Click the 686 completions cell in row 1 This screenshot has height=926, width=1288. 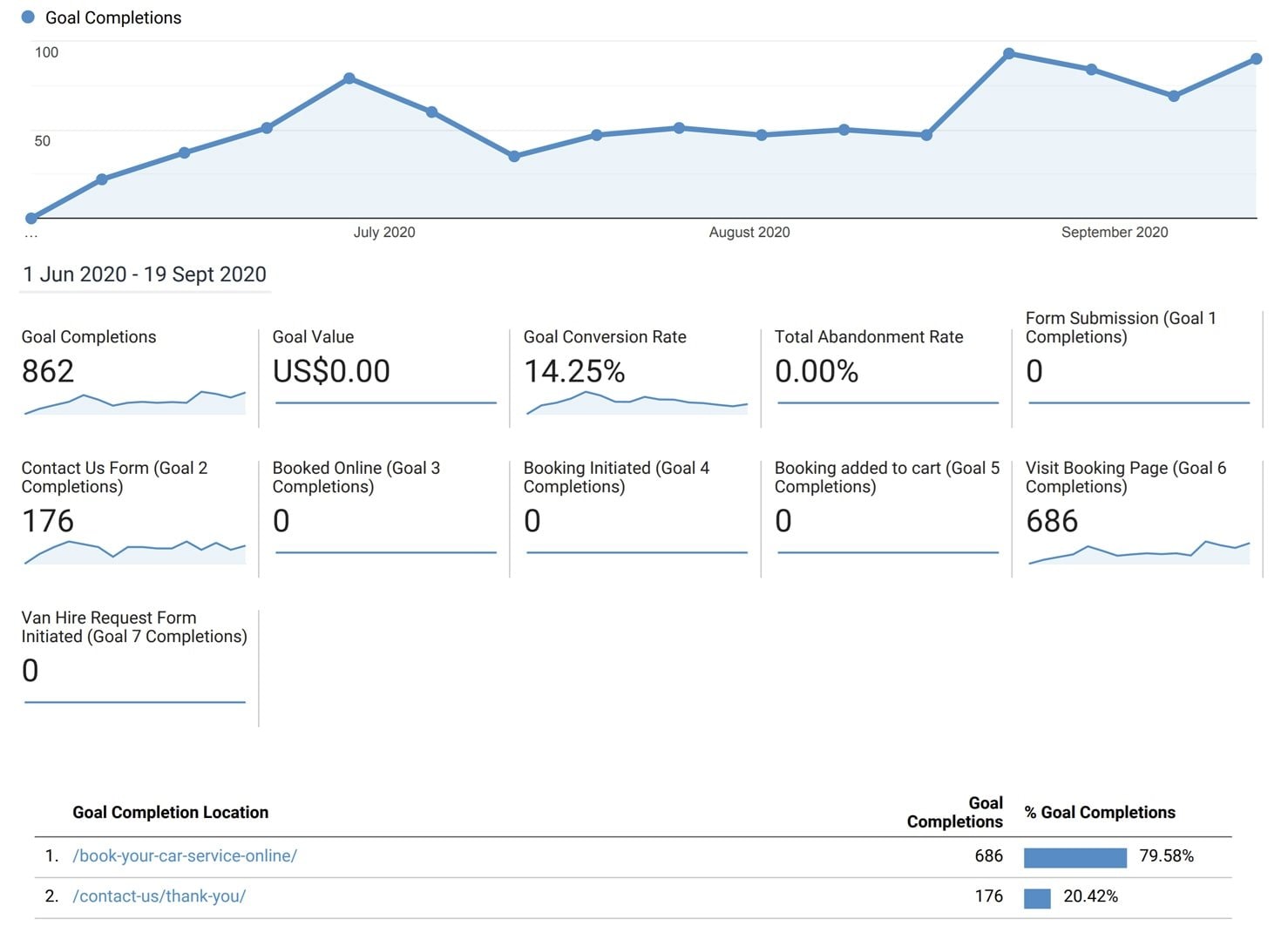pos(988,856)
